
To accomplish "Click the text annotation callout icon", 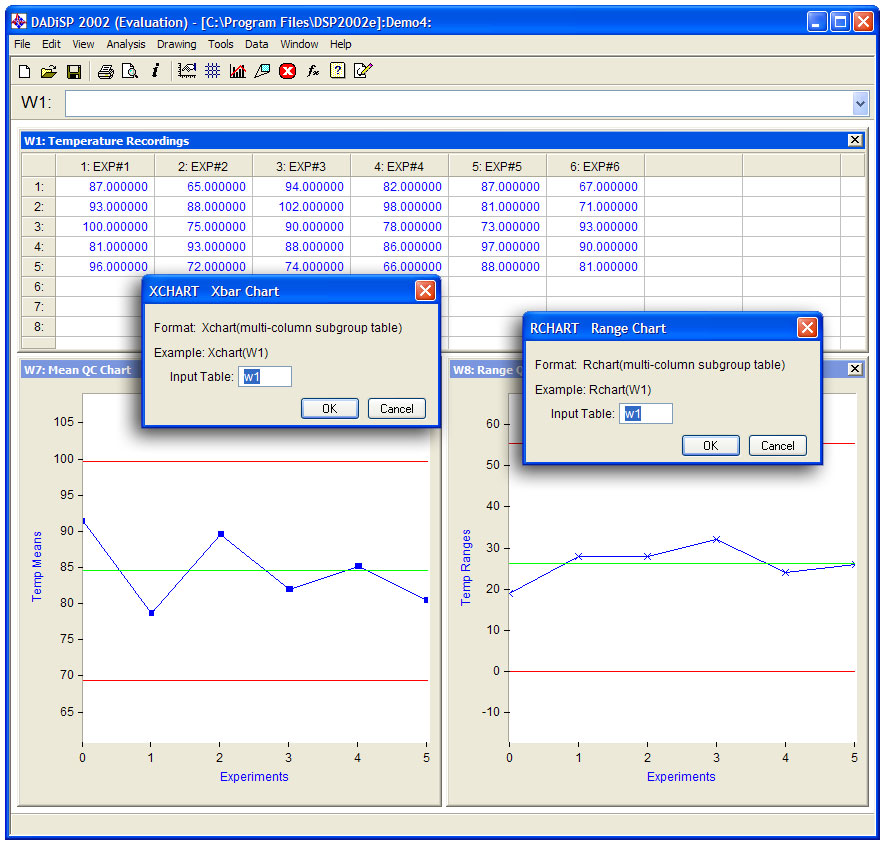I will click(x=262, y=71).
